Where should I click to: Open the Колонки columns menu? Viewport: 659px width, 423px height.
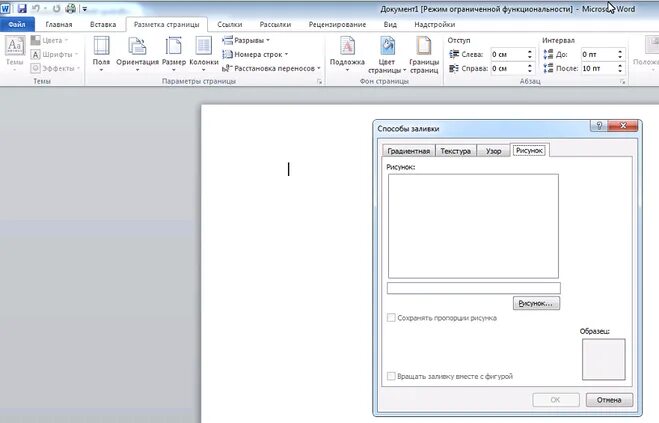point(204,53)
